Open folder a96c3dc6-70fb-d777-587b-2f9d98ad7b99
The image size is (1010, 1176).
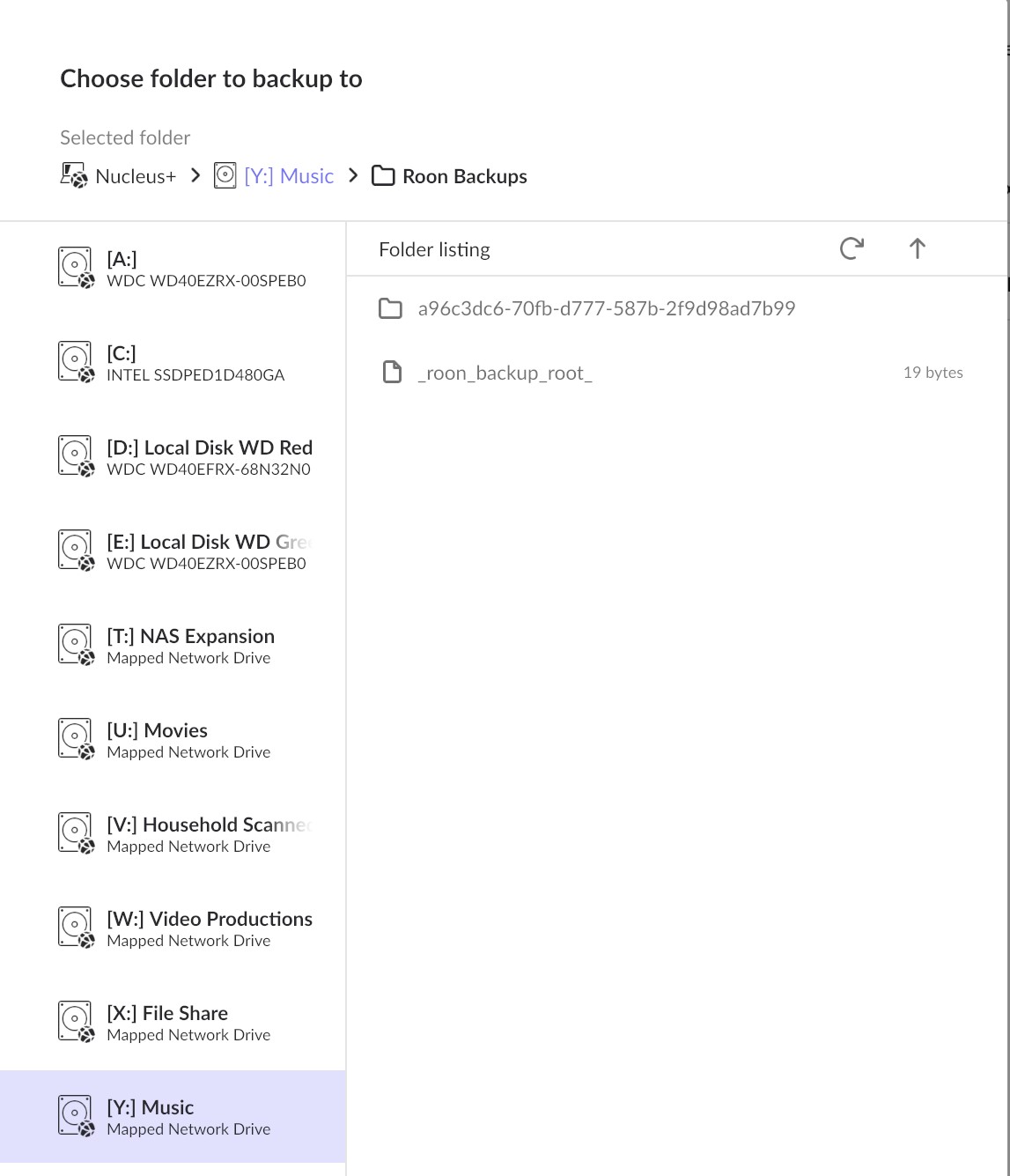[606, 309]
